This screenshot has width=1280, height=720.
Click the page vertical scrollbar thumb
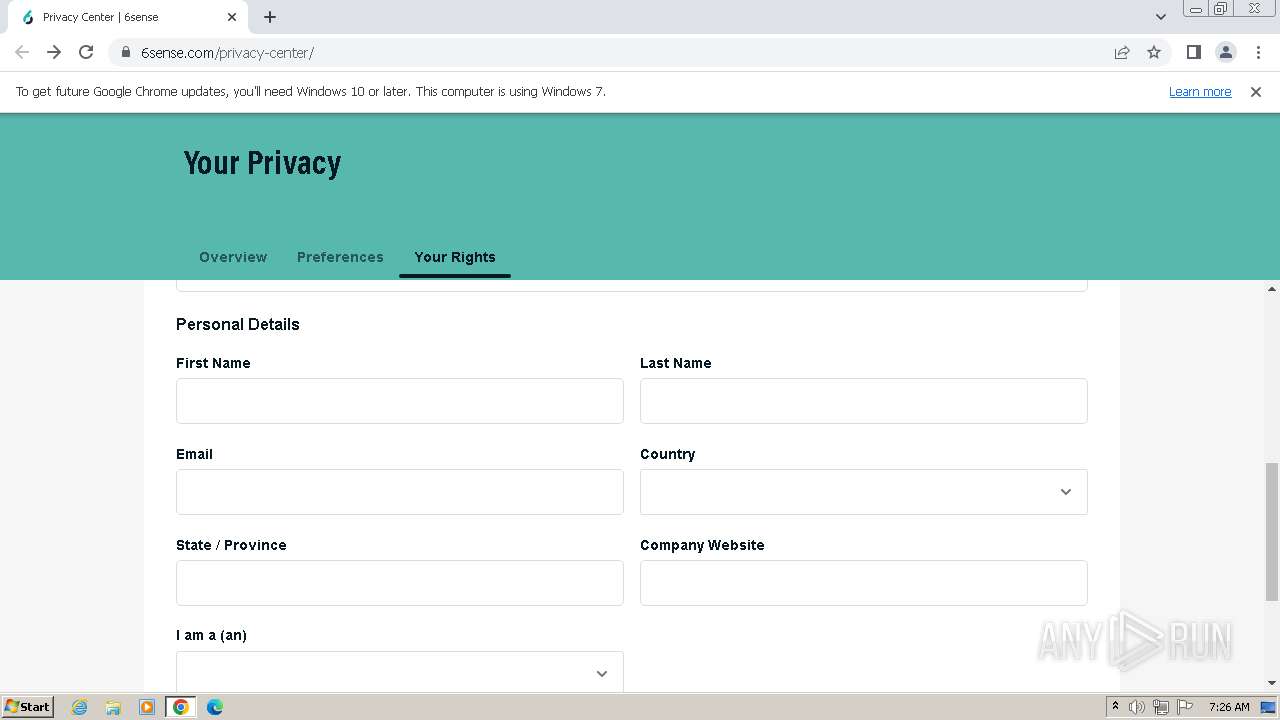(x=1271, y=531)
